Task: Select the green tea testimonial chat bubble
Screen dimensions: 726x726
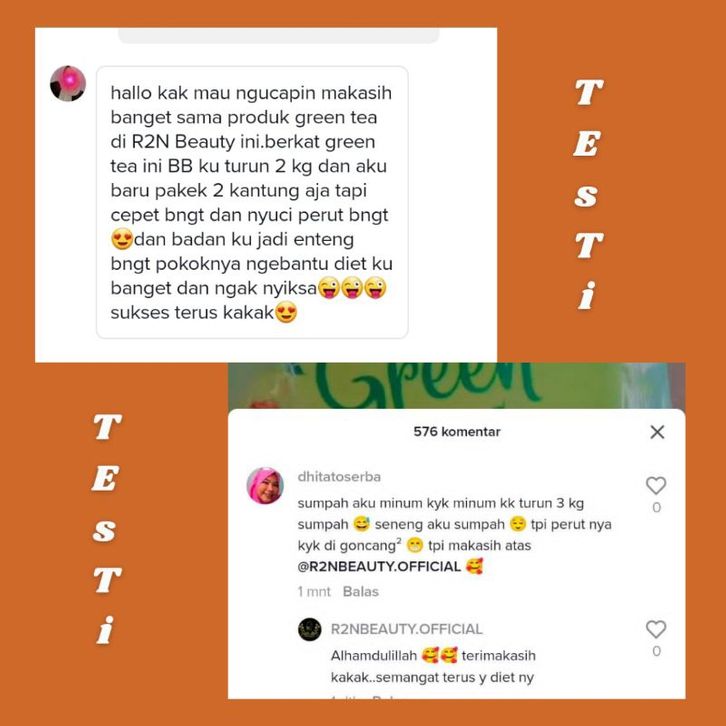Action: 252,202
